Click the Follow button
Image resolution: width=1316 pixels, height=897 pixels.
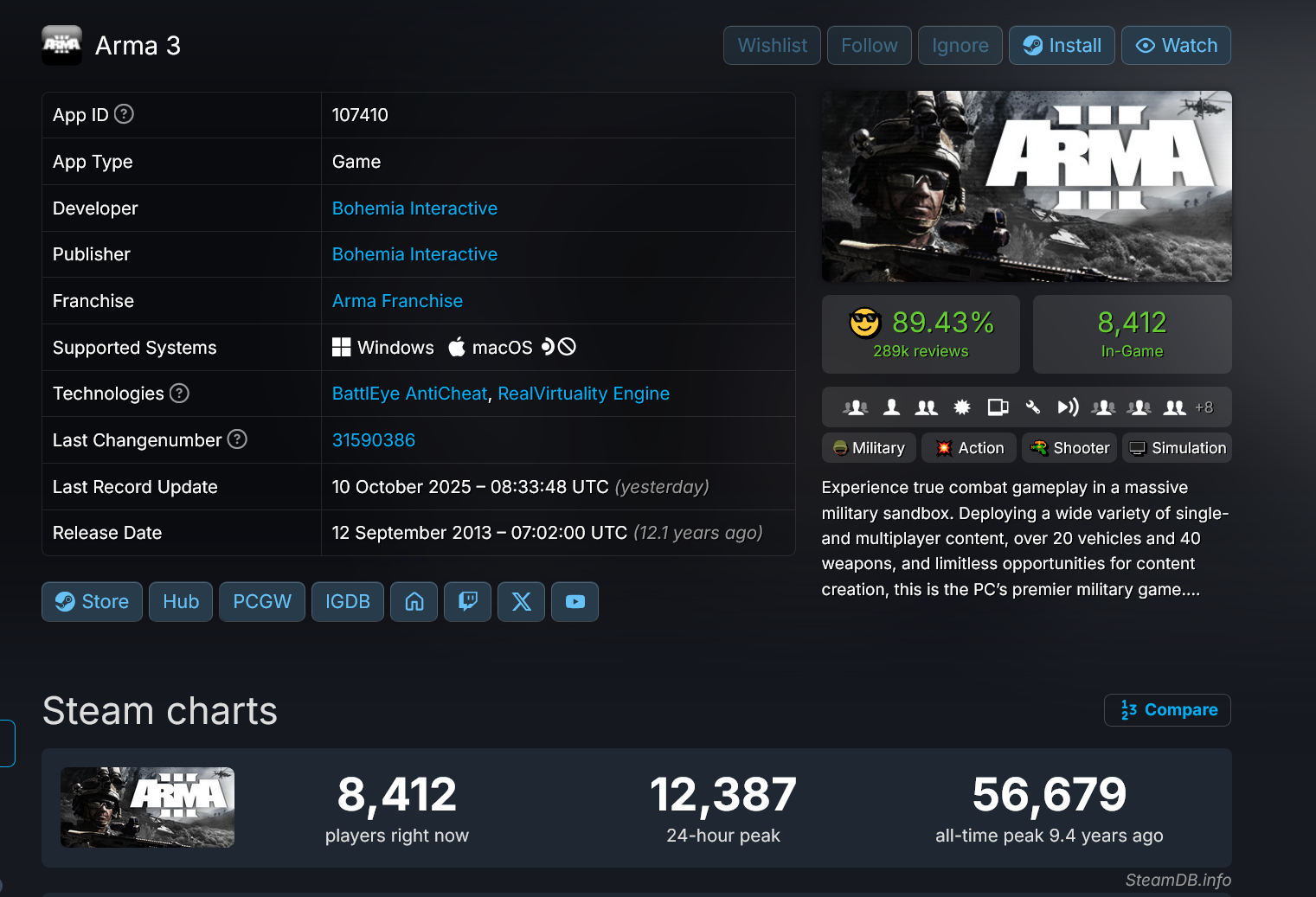coord(870,45)
